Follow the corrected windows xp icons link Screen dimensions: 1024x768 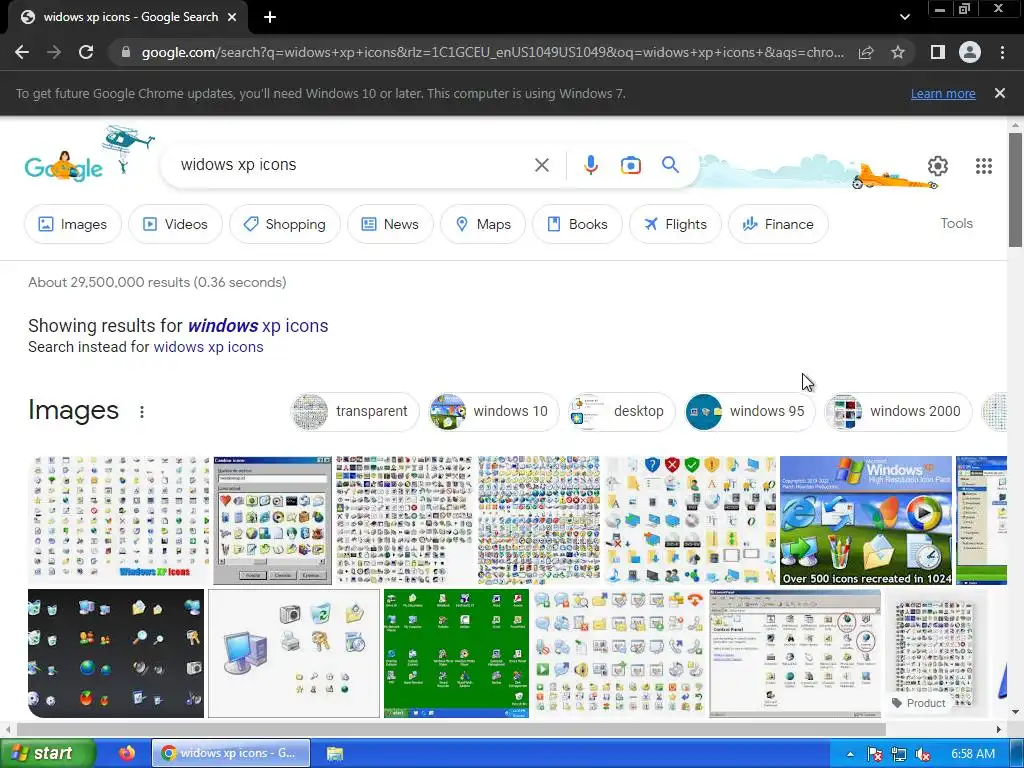point(258,325)
